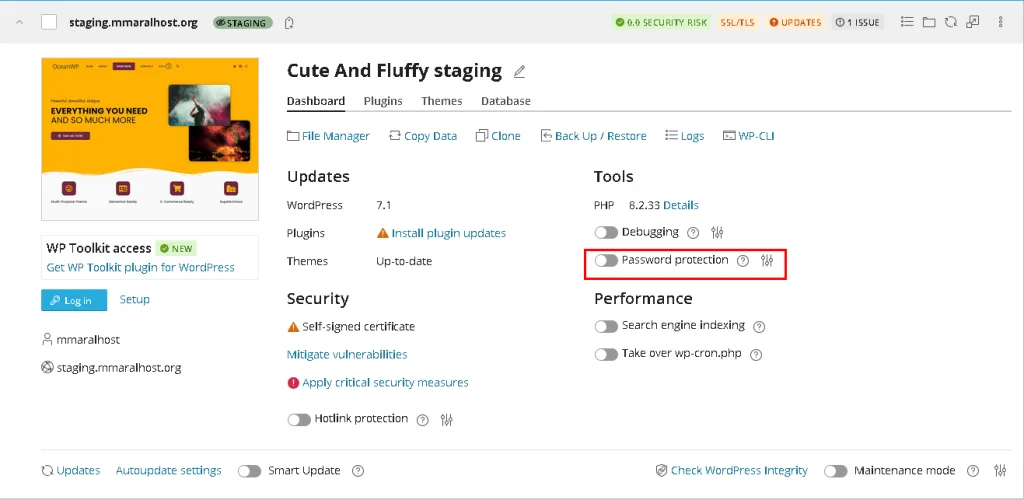This screenshot has height=500, width=1024.
Task: Toggle Search engine indexing switch
Action: [606, 326]
